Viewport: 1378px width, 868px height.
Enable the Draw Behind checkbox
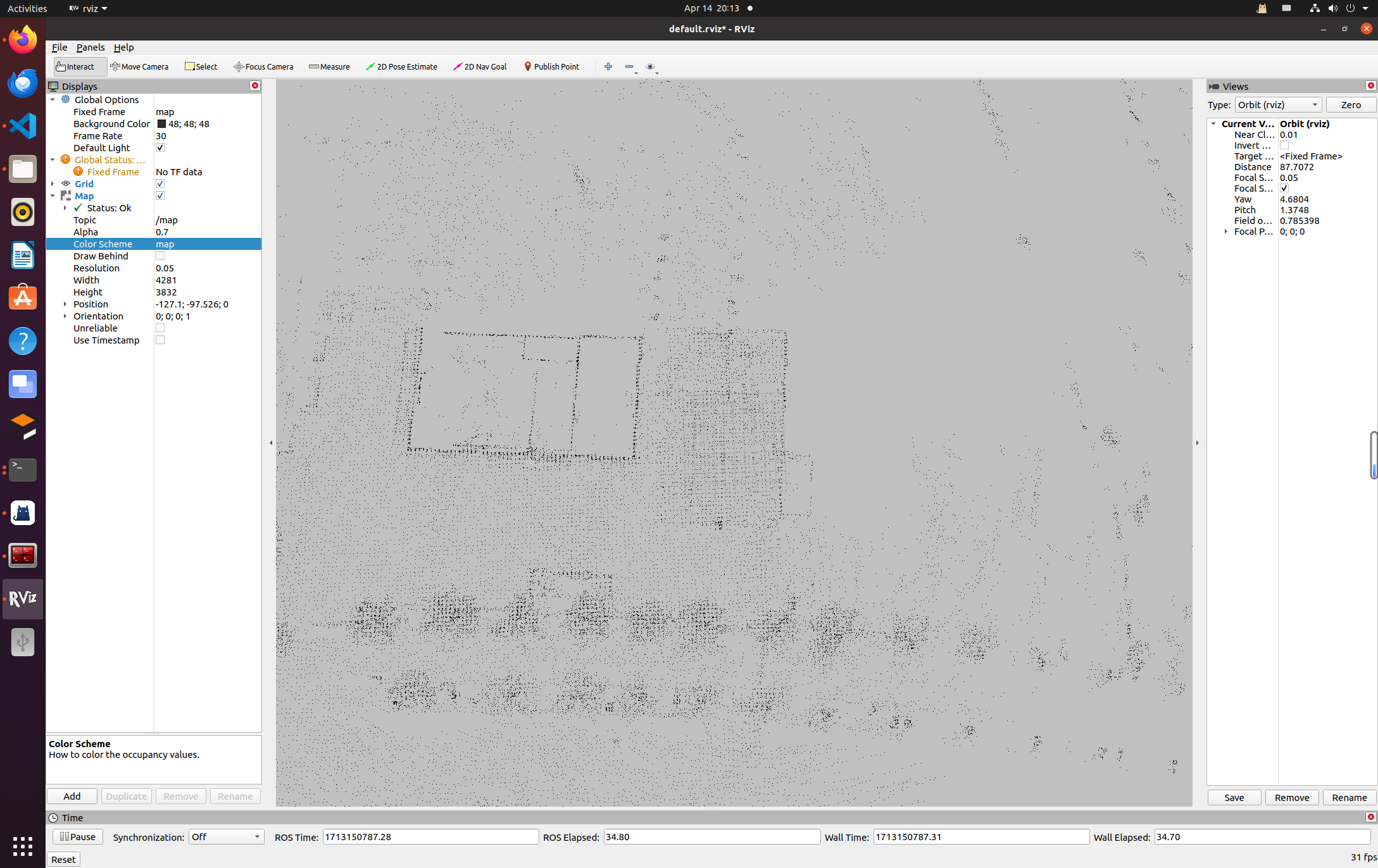[x=160, y=256]
